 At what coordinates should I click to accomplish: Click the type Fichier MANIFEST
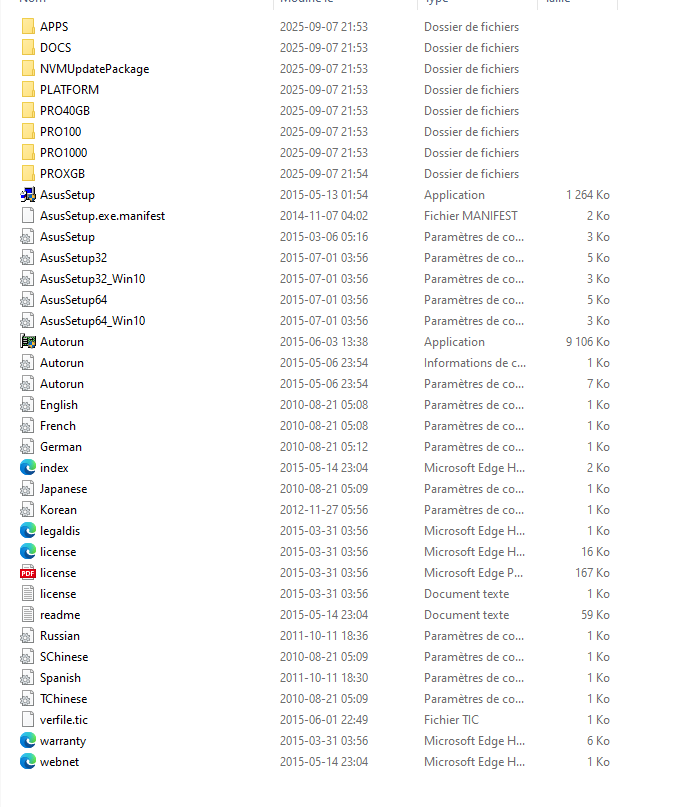[471, 216]
